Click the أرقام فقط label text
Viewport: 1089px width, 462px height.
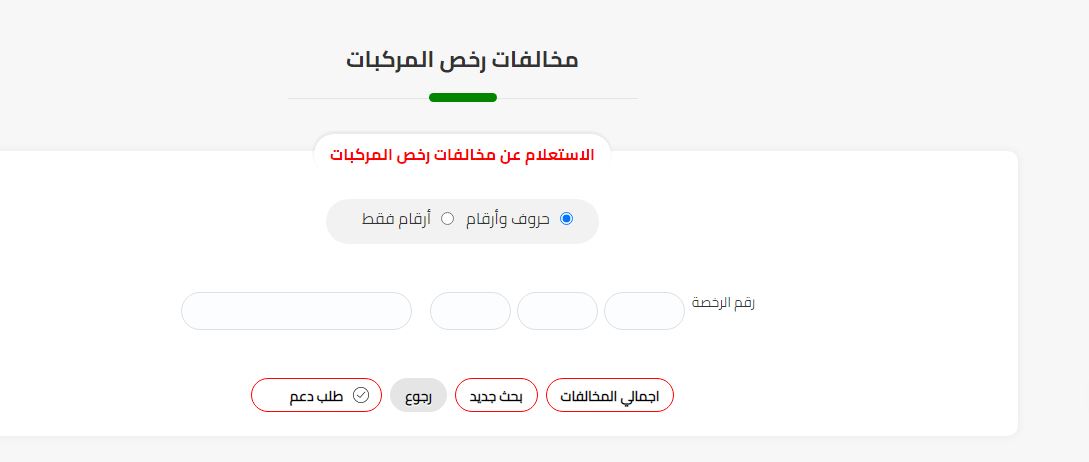coord(396,220)
